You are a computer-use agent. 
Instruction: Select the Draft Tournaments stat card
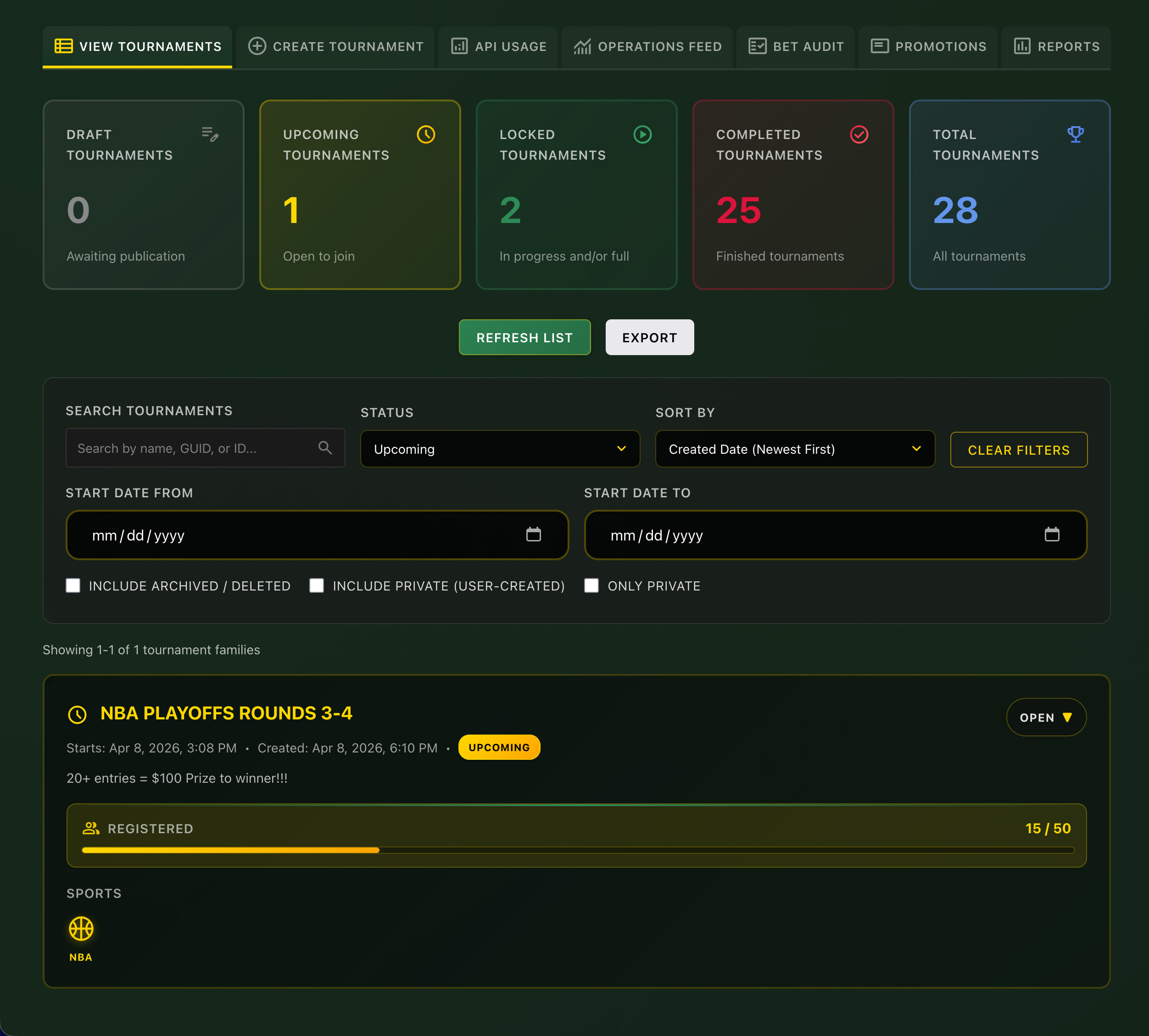click(x=144, y=195)
